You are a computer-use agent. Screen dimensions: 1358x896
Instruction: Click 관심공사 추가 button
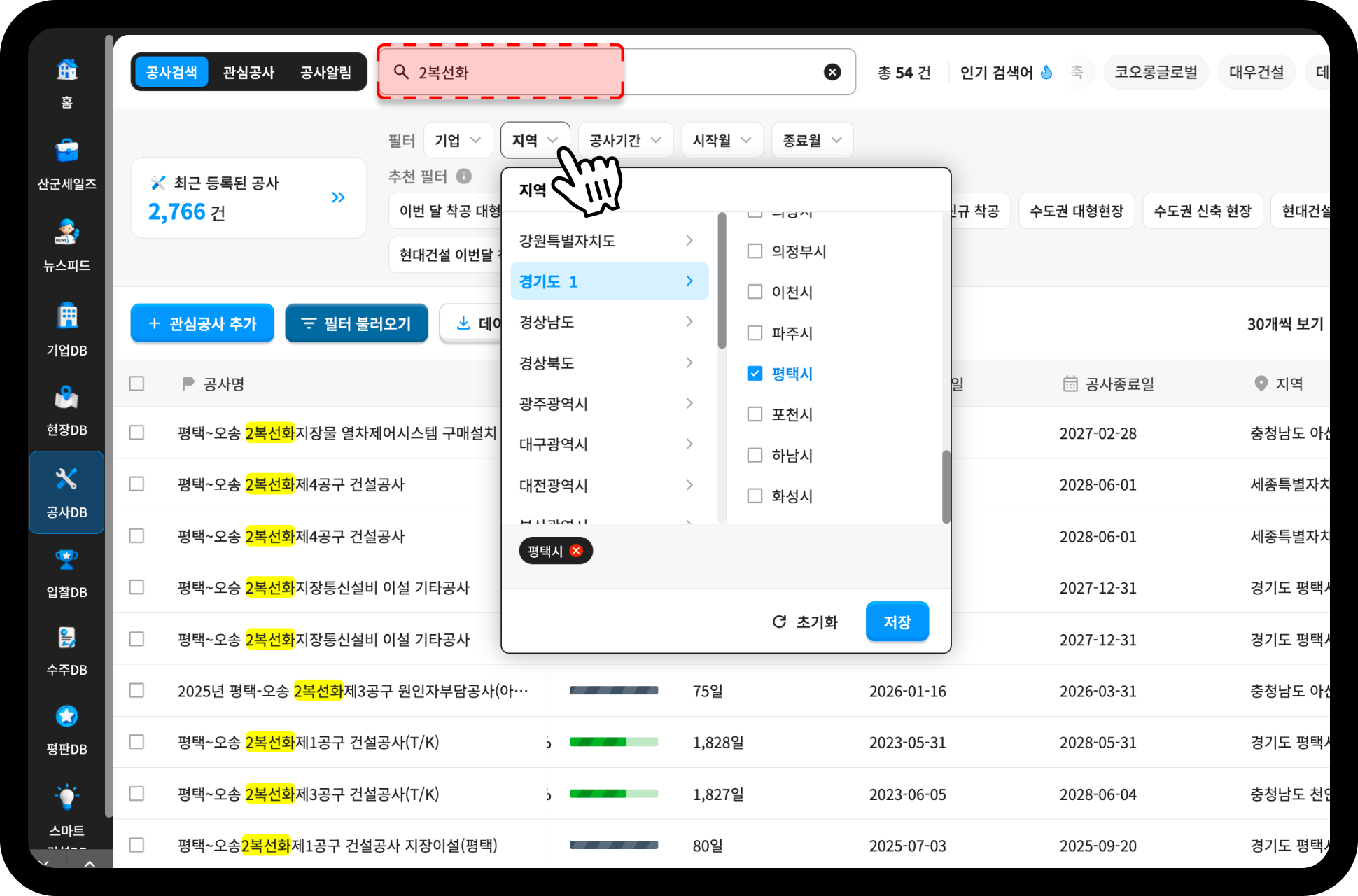202,323
